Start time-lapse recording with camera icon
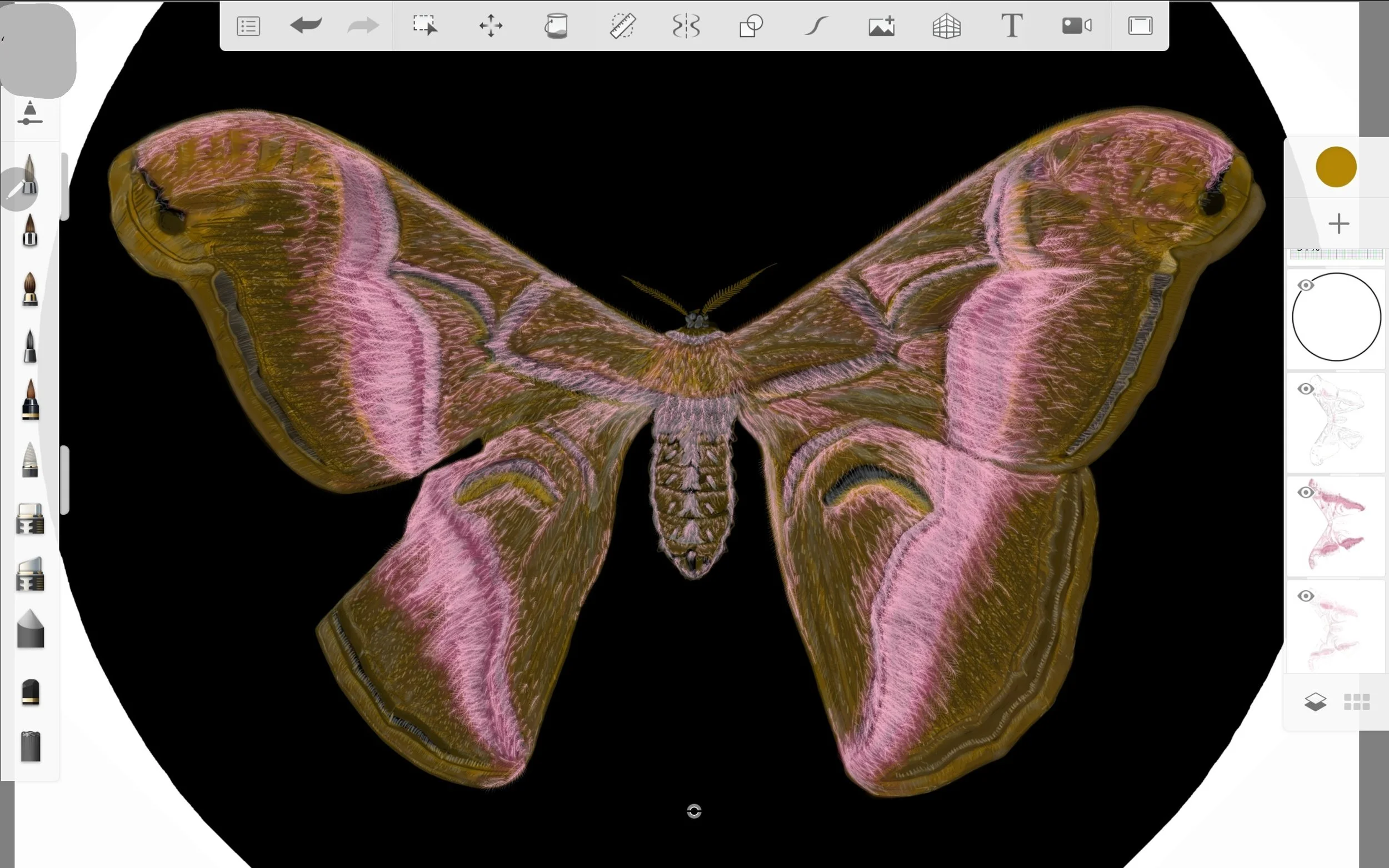Screen dimensions: 1389x868 (1077, 26)
